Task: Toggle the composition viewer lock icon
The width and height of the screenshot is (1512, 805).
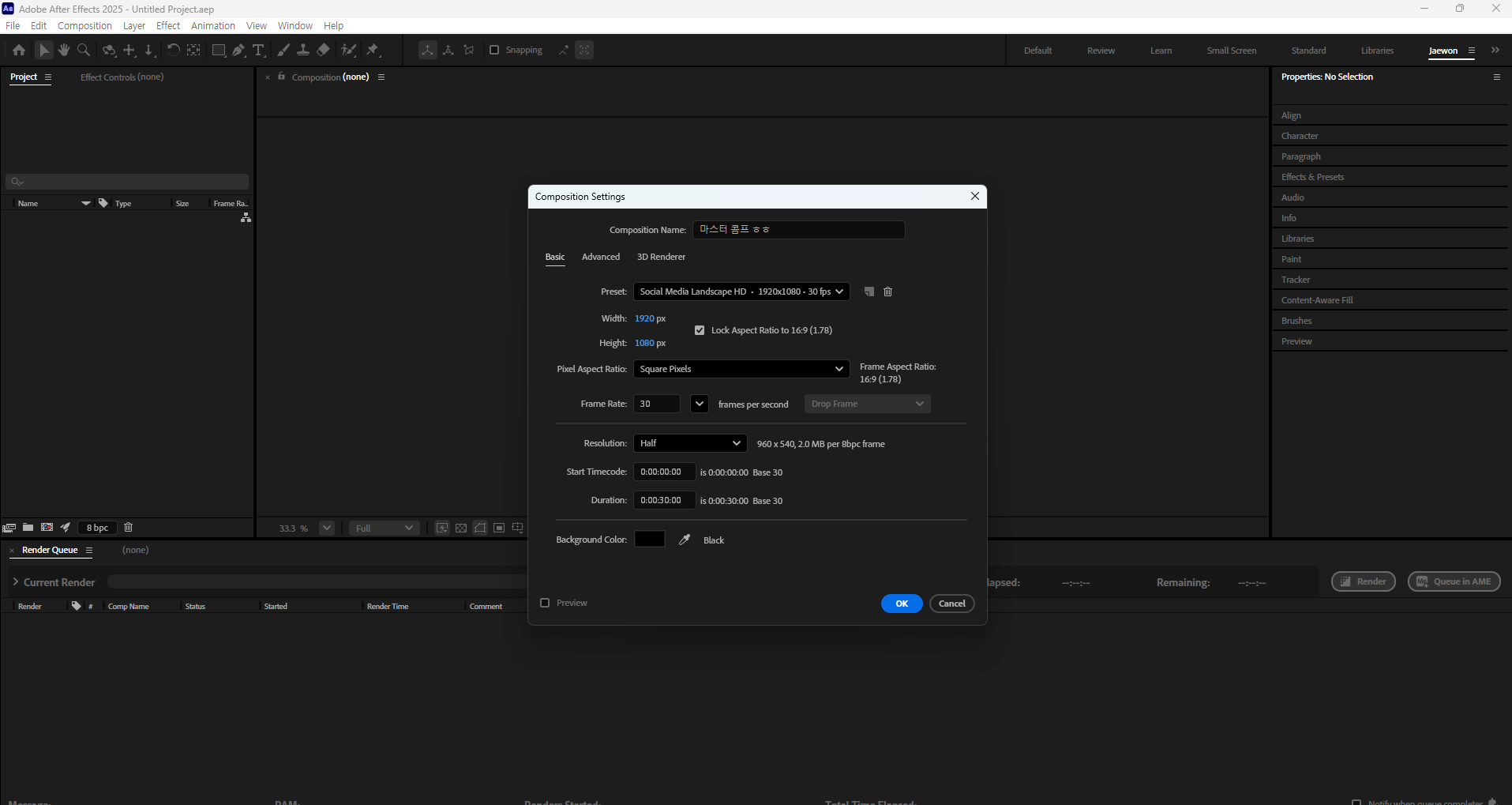Action: pyautogui.click(x=282, y=77)
